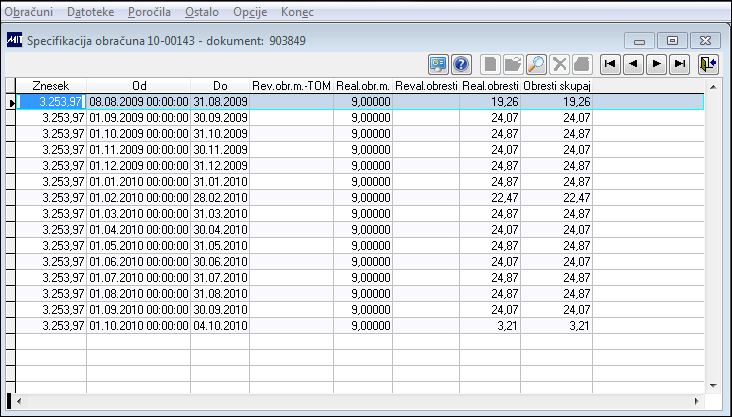Open the Obračuni menu
The height and width of the screenshot is (417, 732).
point(29,12)
